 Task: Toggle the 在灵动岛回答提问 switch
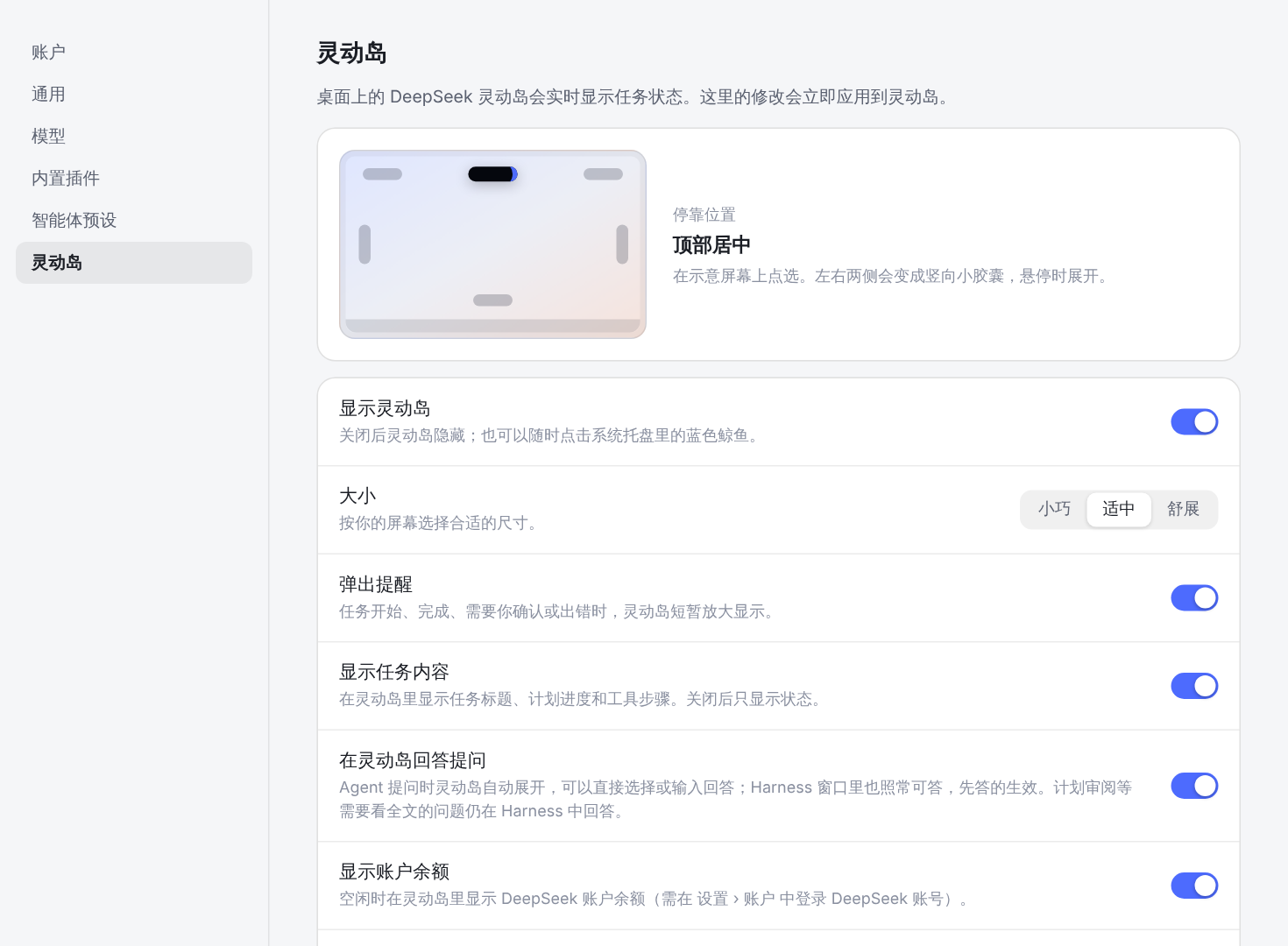1194,786
